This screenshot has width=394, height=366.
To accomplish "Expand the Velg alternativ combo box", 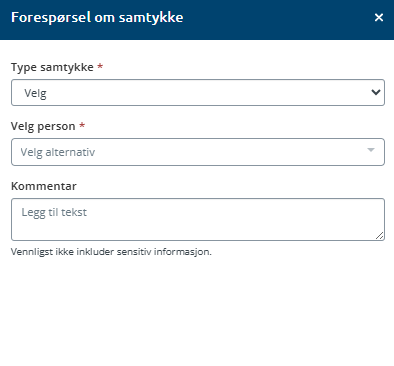I will tap(198, 152).
